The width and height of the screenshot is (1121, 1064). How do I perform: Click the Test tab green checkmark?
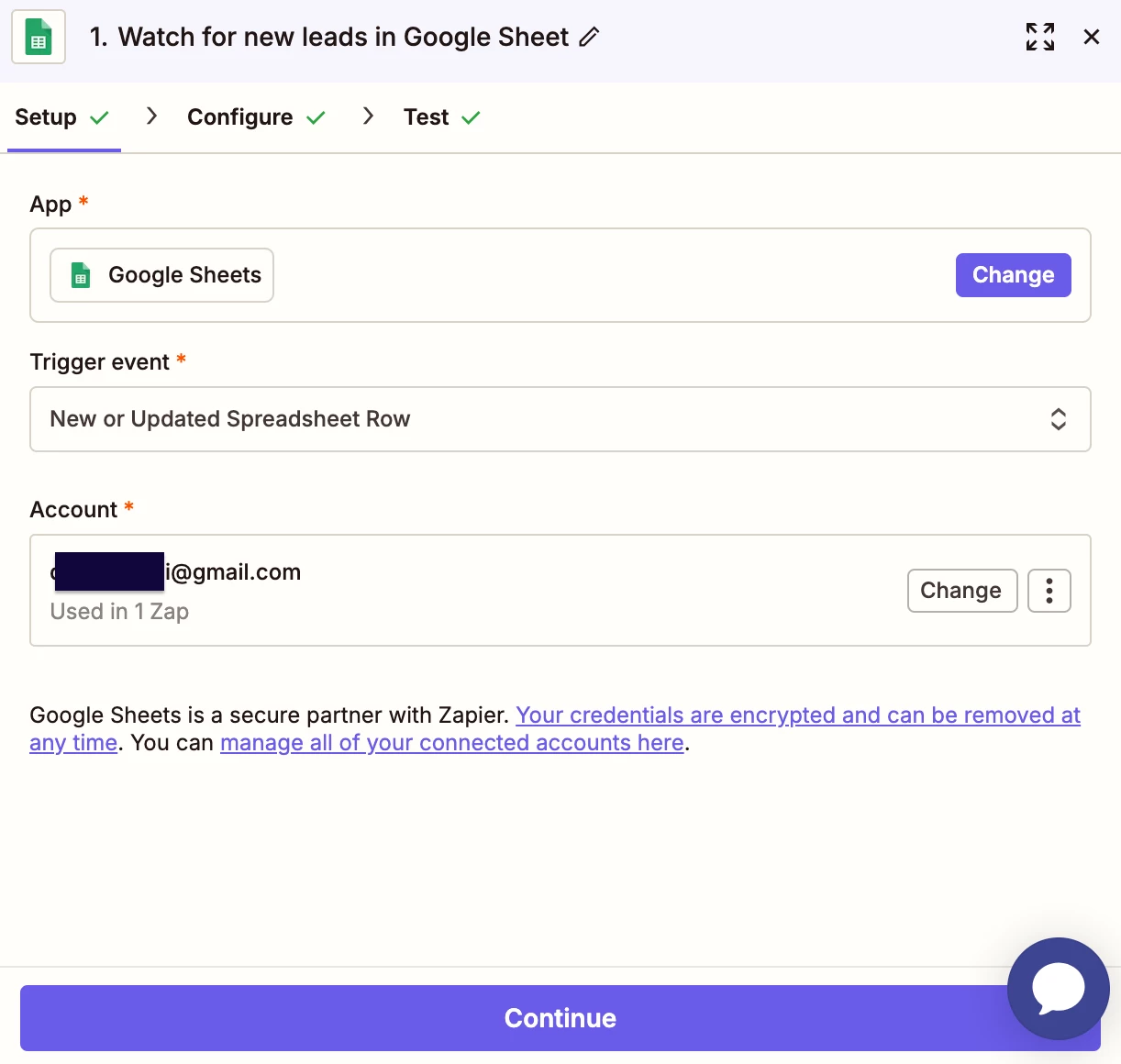(471, 117)
